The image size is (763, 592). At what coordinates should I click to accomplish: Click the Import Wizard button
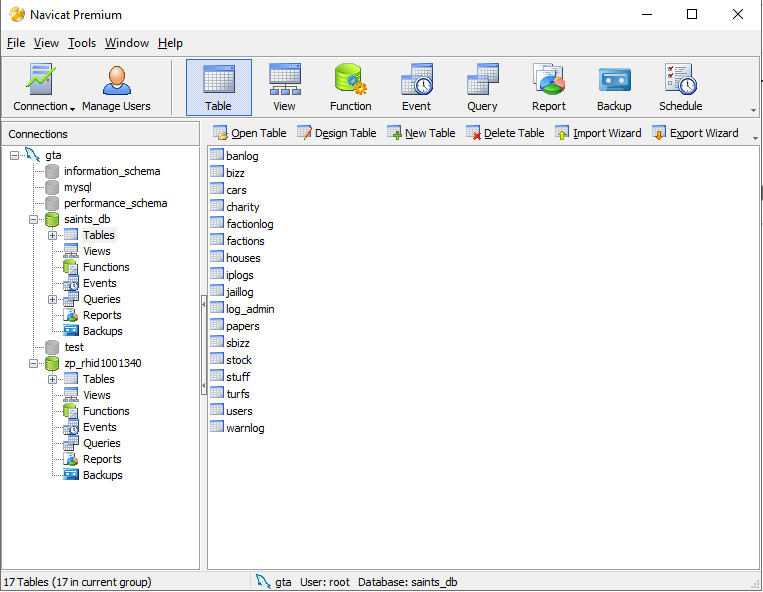pos(598,133)
